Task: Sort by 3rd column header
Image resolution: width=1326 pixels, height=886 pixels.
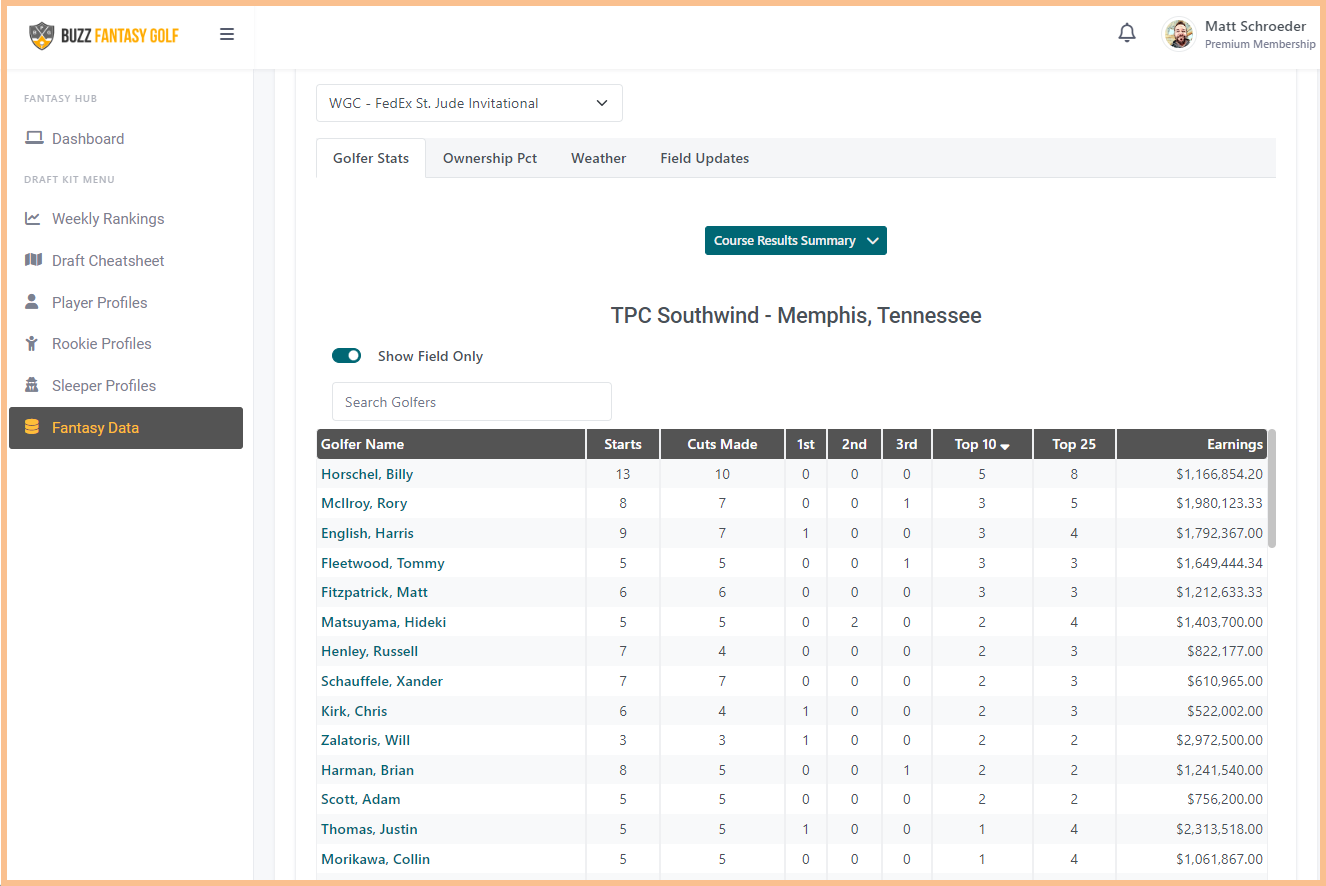Action: pos(907,444)
